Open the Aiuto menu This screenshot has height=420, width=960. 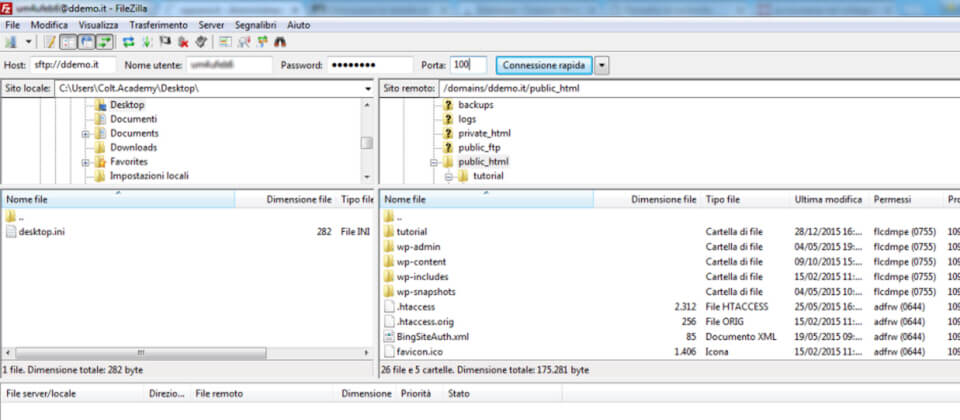pos(299,25)
